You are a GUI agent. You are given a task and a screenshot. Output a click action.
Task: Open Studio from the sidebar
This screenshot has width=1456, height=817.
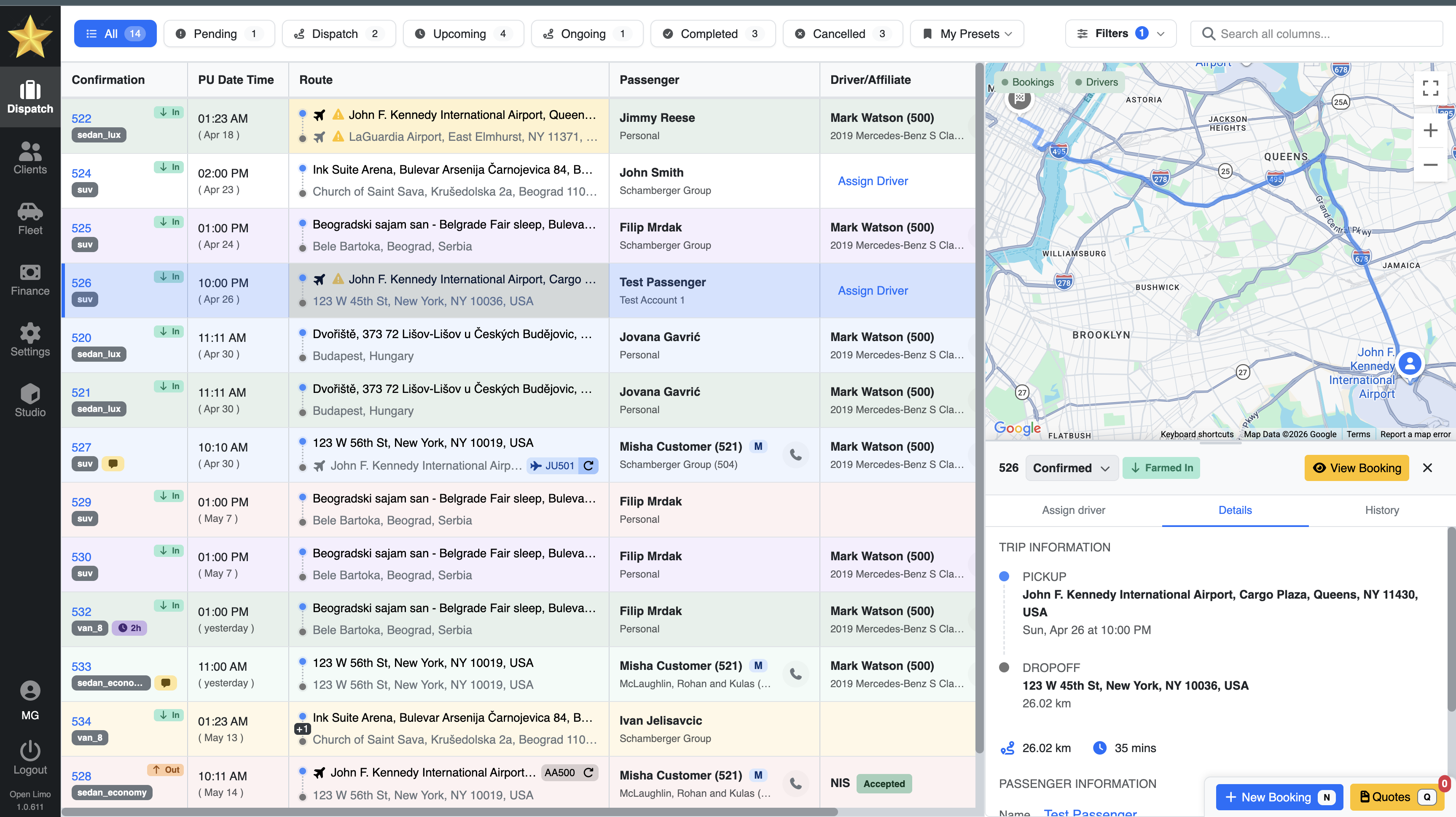[30, 400]
